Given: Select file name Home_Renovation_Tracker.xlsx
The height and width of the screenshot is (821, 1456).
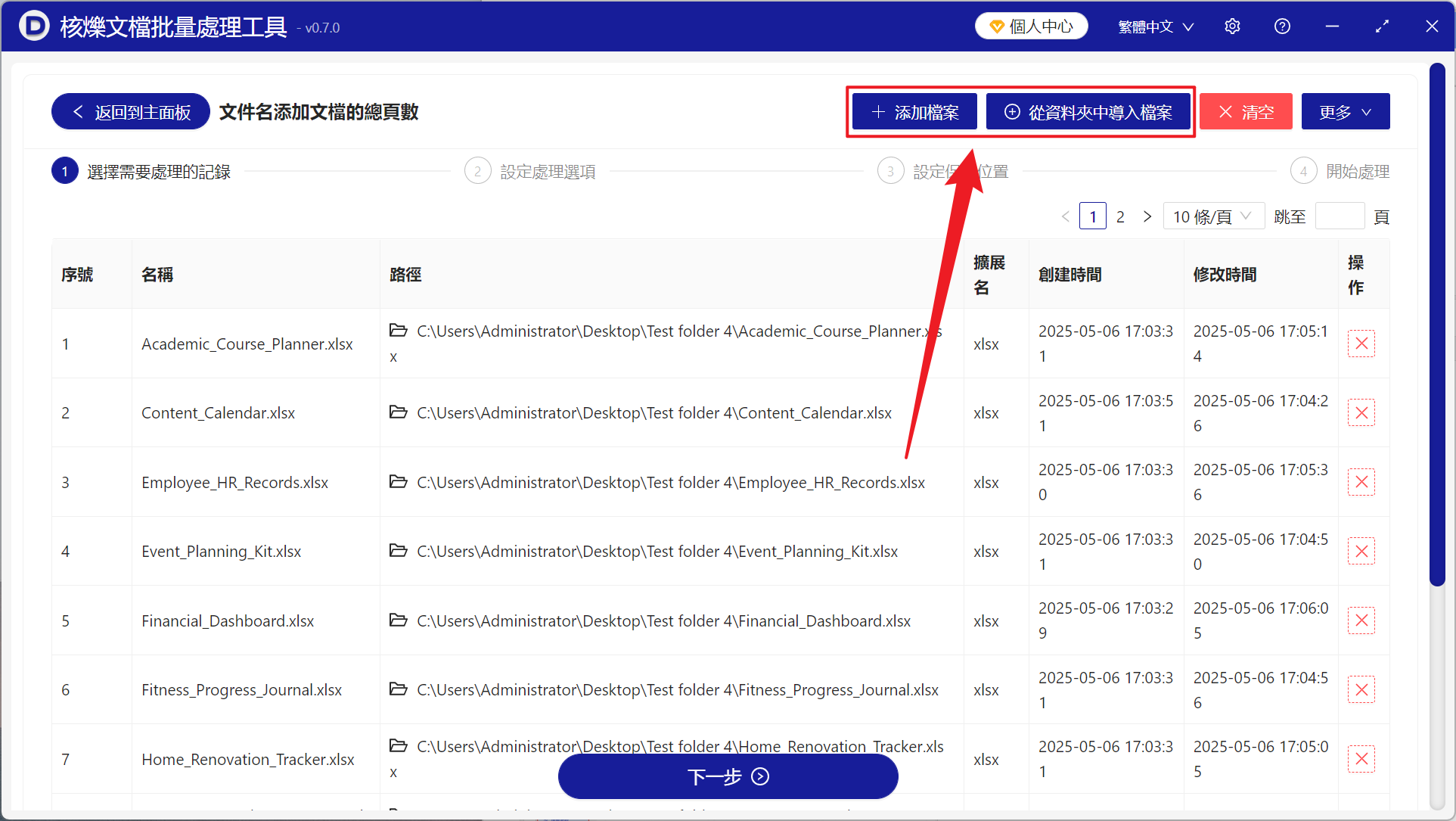Looking at the screenshot, I should (248, 760).
